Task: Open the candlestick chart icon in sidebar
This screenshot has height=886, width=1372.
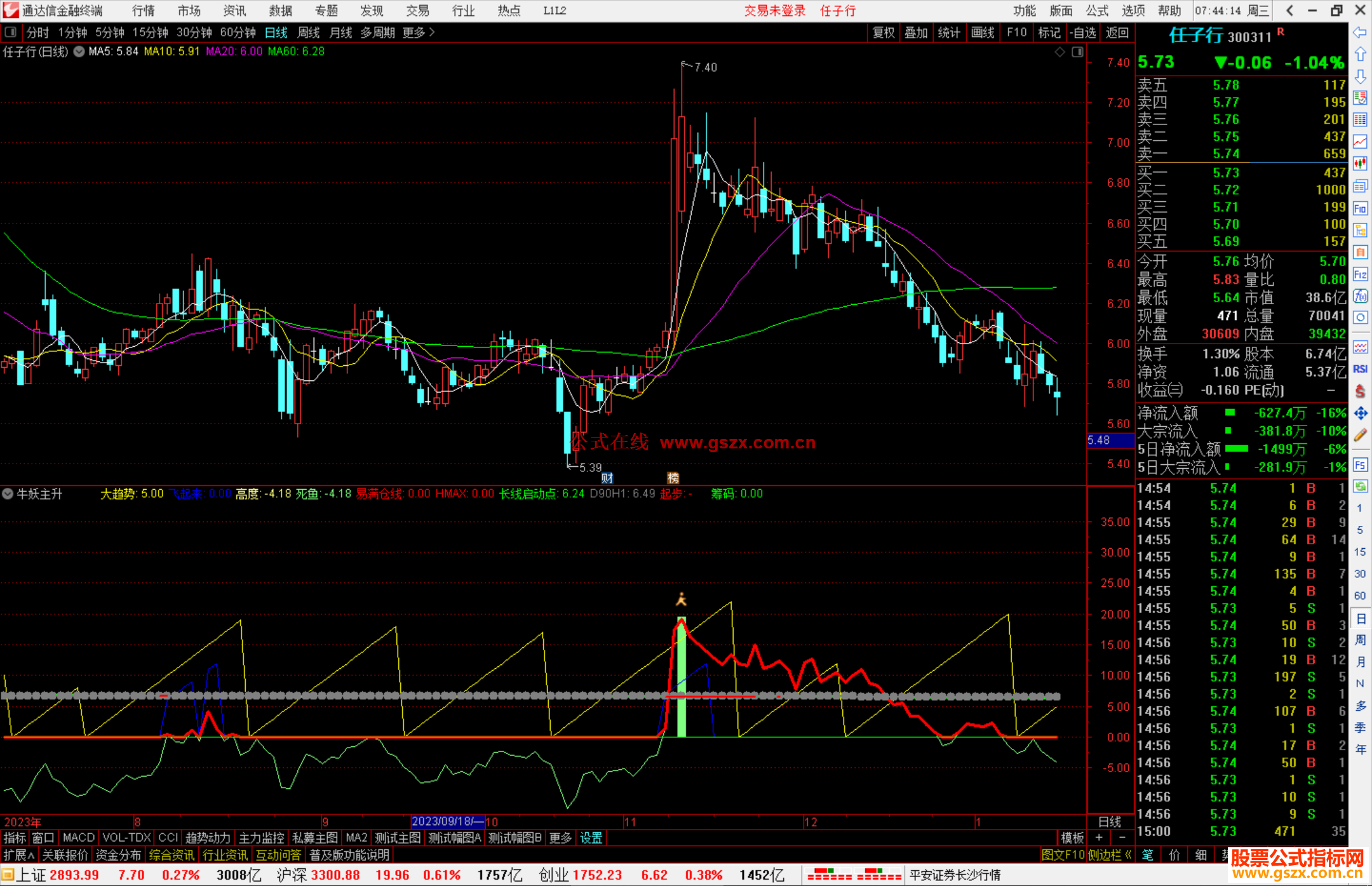Action: click(x=1360, y=164)
